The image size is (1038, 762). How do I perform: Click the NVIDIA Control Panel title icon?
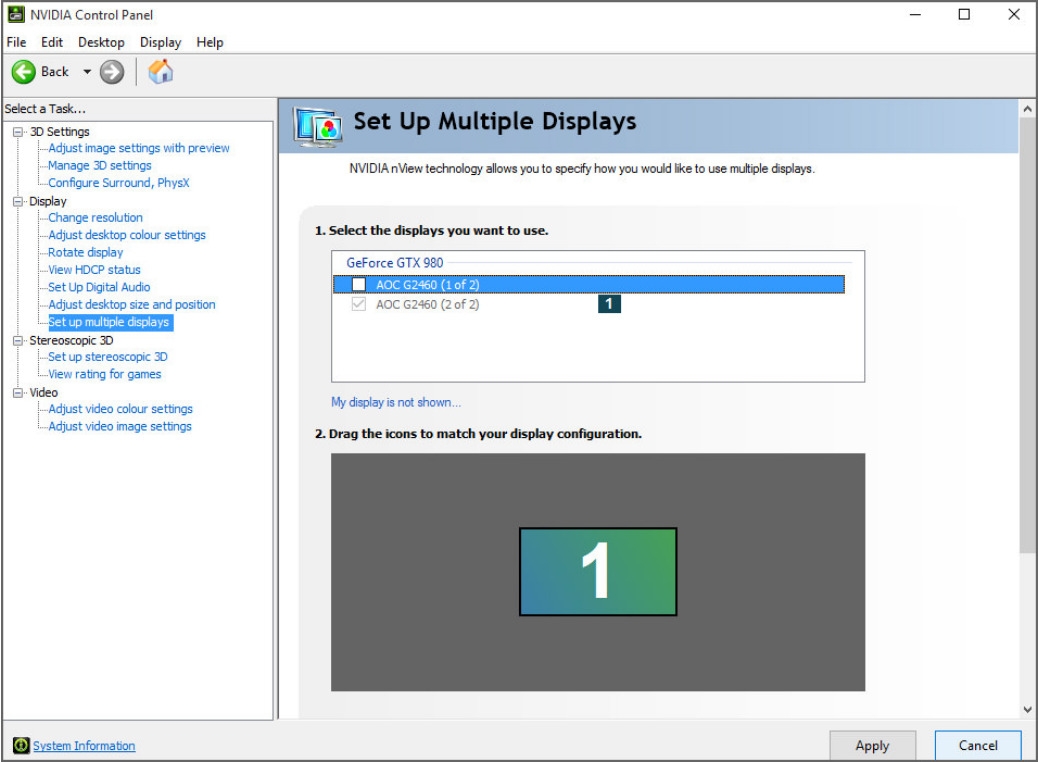pos(16,14)
